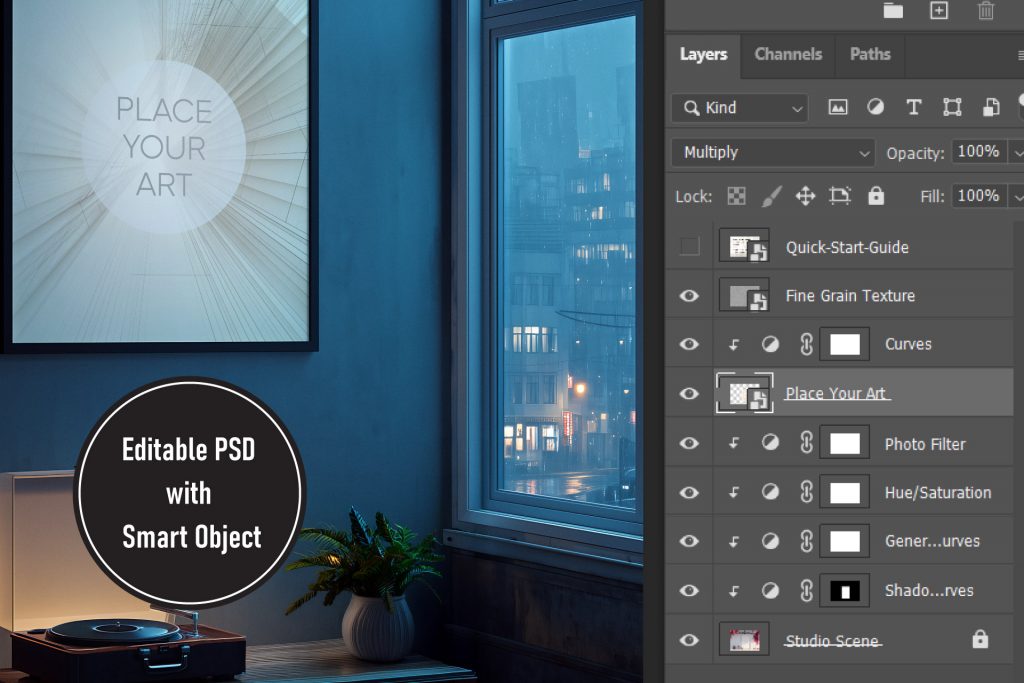Select the Gener...urves layer name
Screen dimensions: 1024x683
[932, 541]
